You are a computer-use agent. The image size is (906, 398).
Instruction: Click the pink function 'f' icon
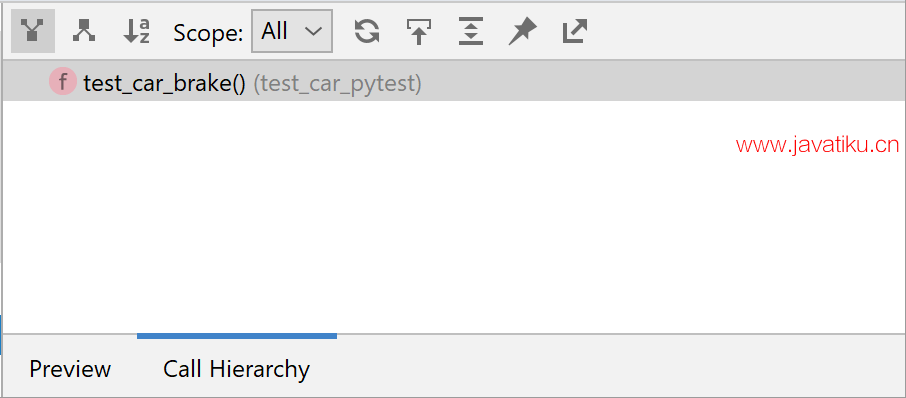62,81
